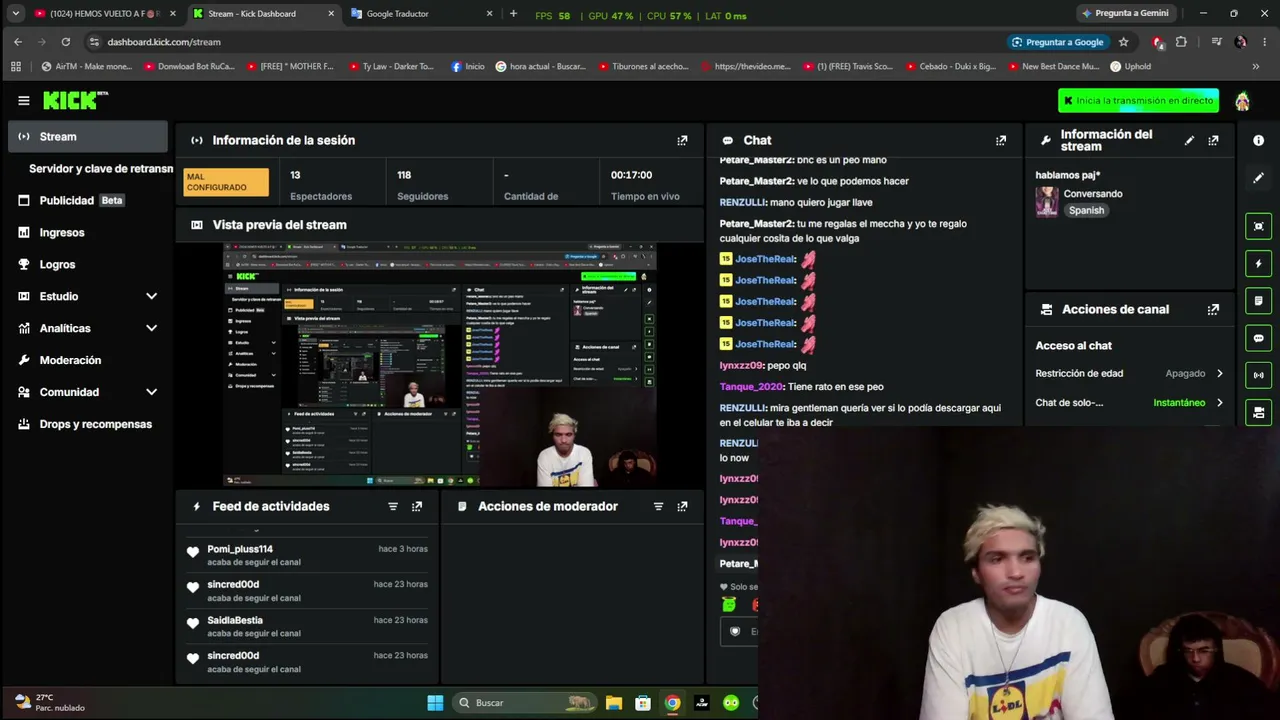The height and width of the screenshot is (720, 1280).
Task: Click JoseTheReal's first chat username
Action: (765, 260)
